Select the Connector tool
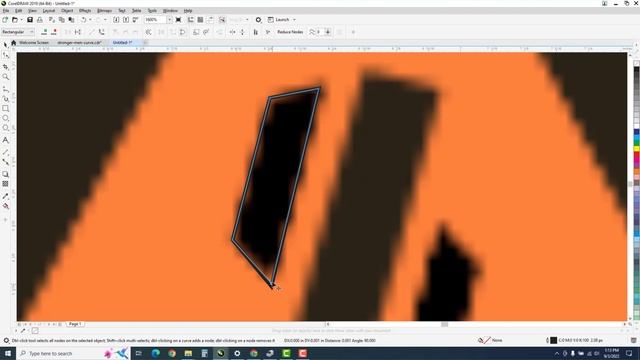The height and width of the screenshot is (360, 640). 6,162
